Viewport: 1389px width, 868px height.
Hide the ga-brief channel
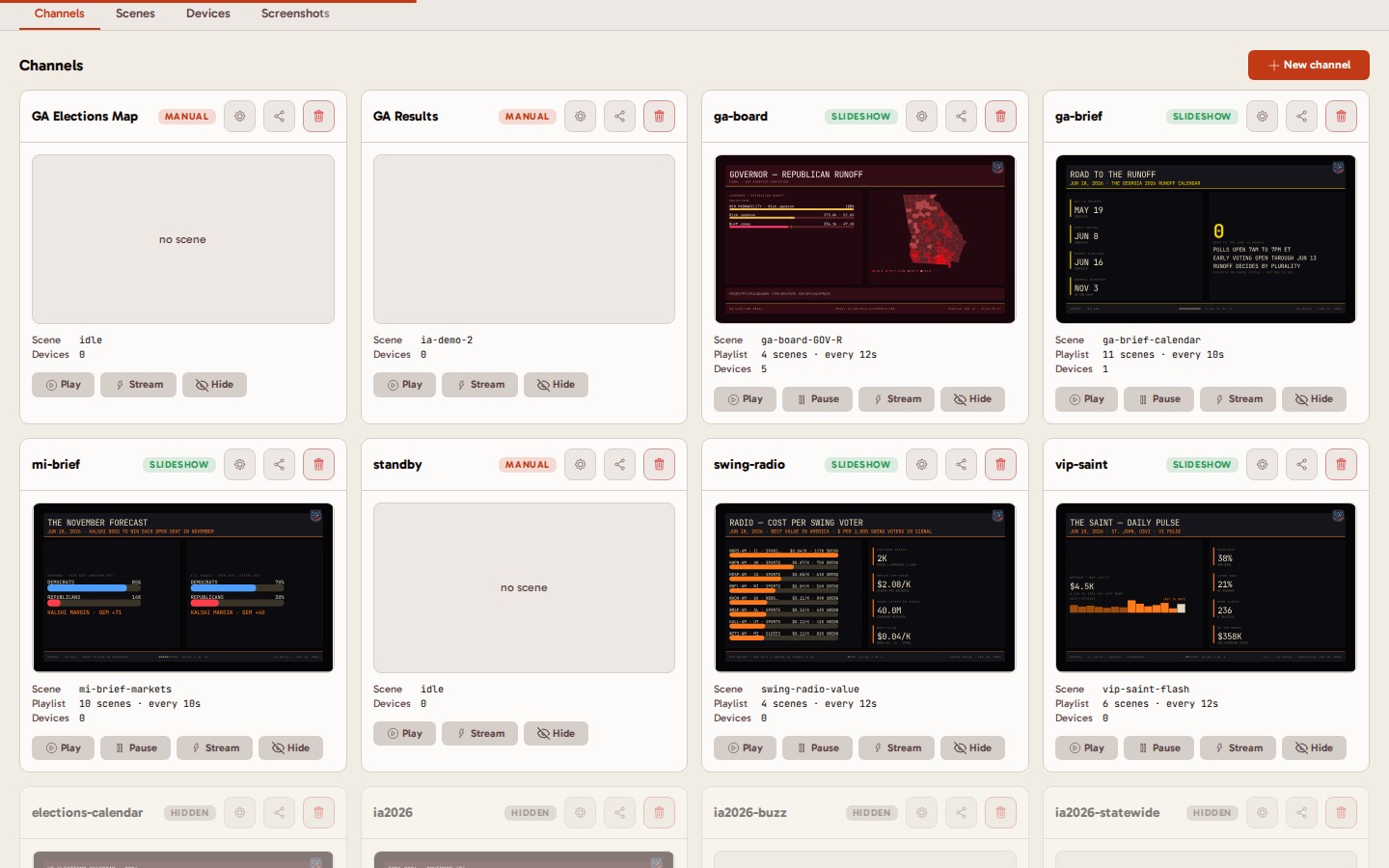coord(1314,399)
